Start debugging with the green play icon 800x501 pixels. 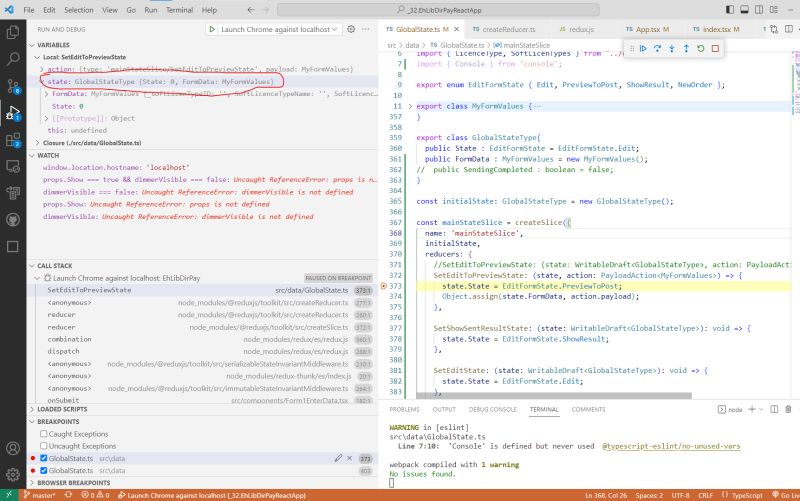pyautogui.click(x=212, y=30)
